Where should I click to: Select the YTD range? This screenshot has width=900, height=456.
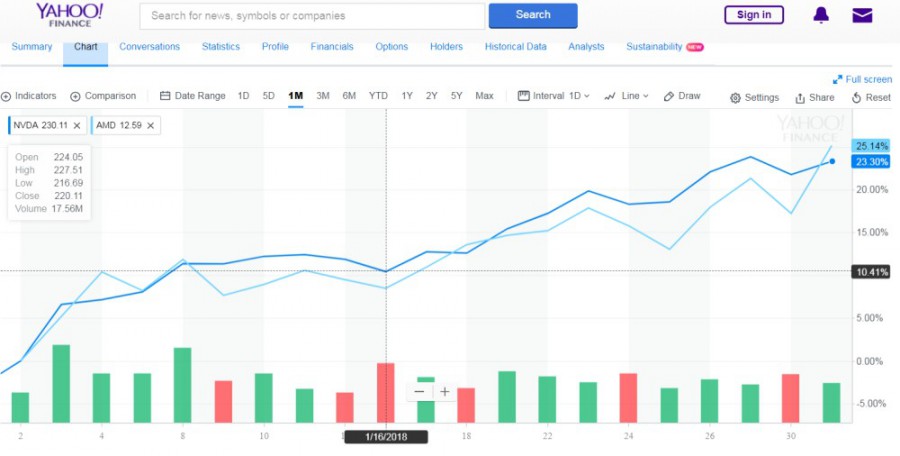(378, 96)
